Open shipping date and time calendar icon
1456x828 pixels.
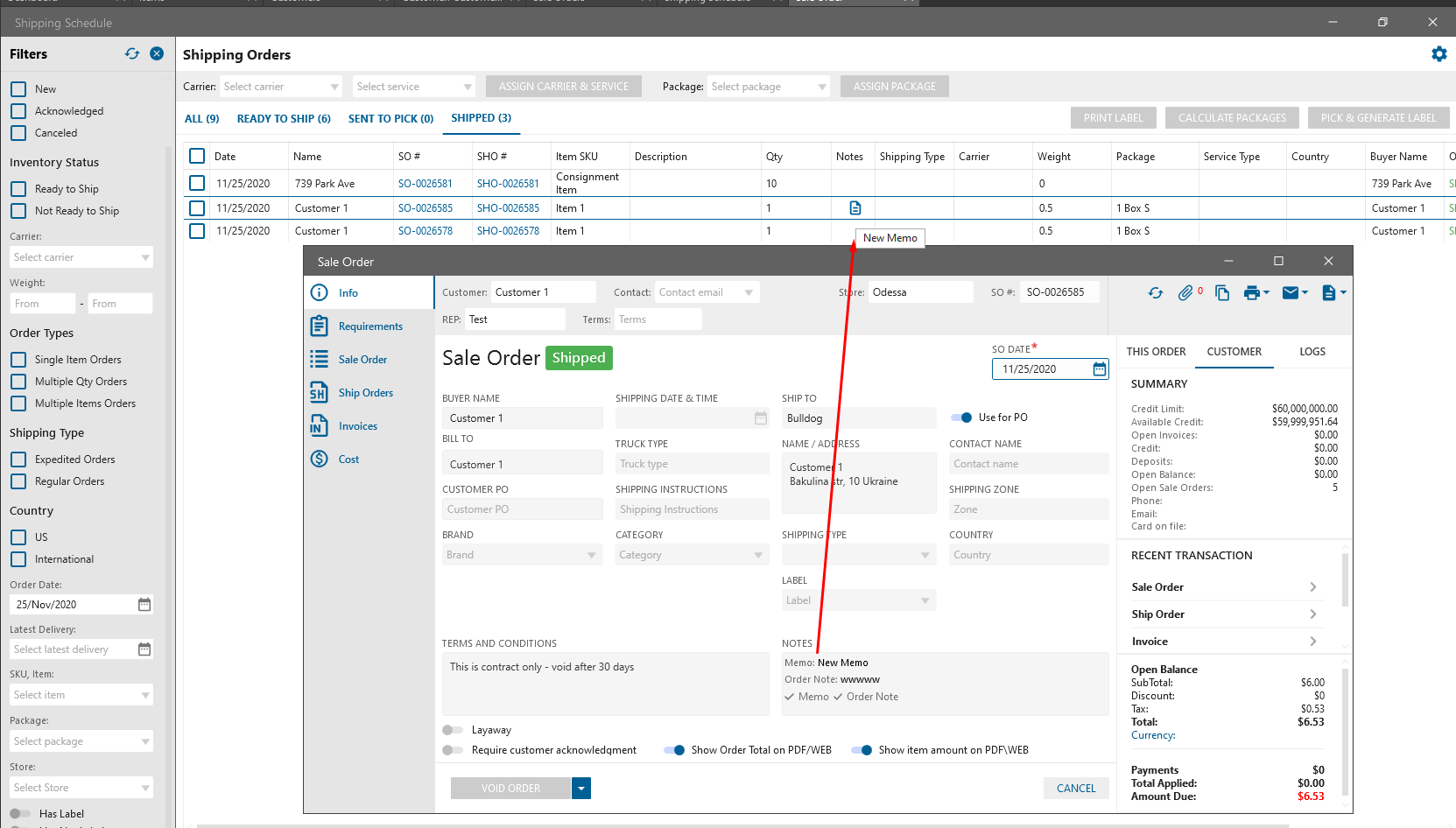(761, 418)
